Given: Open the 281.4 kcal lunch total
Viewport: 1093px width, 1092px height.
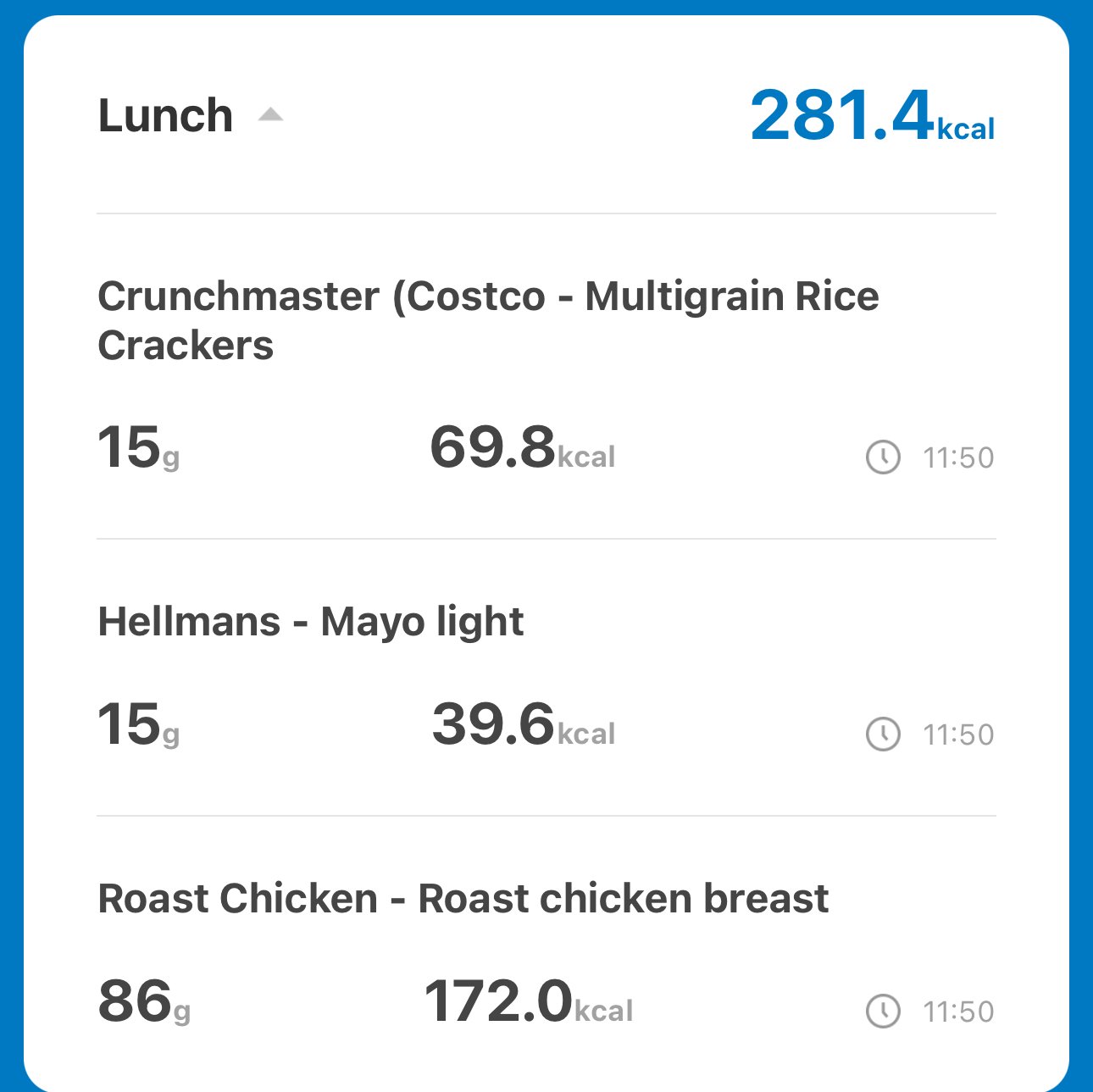Looking at the screenshot, I should coord(872,116).
